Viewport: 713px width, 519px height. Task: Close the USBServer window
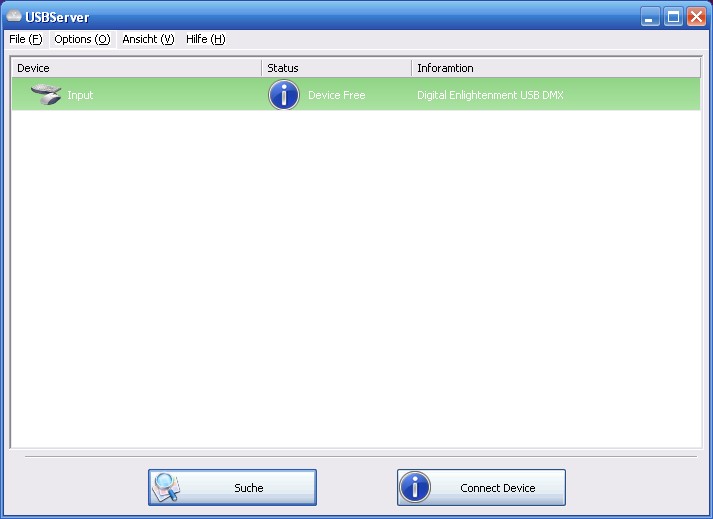695,17
